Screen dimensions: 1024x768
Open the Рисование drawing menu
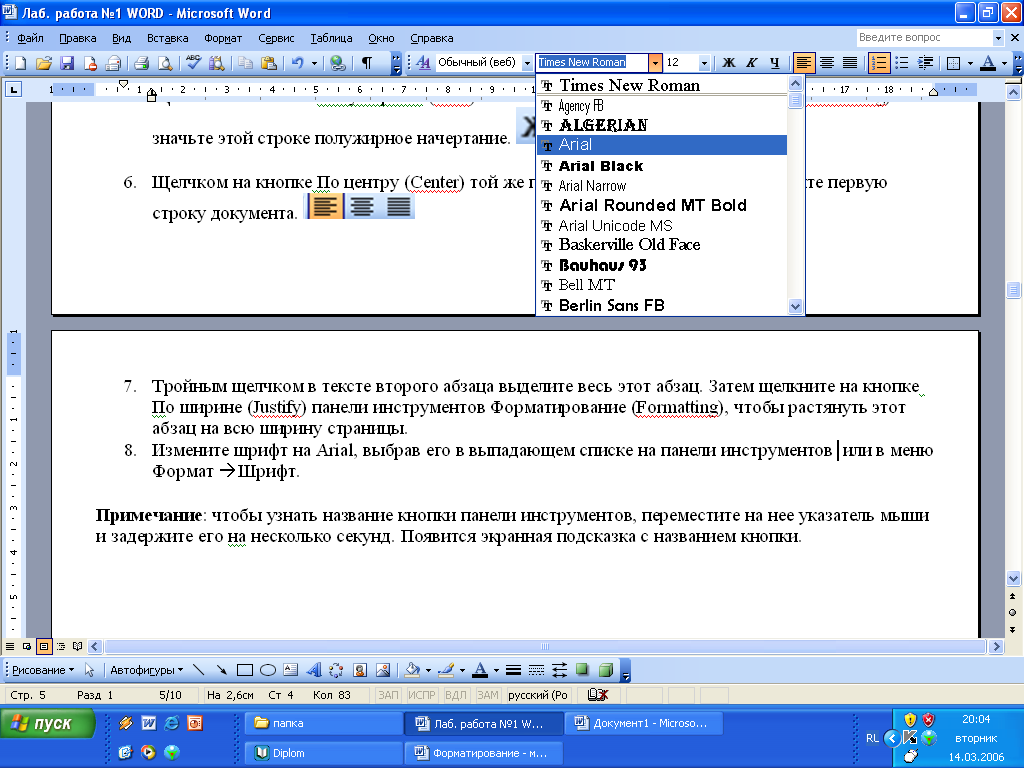click(43, 670)
